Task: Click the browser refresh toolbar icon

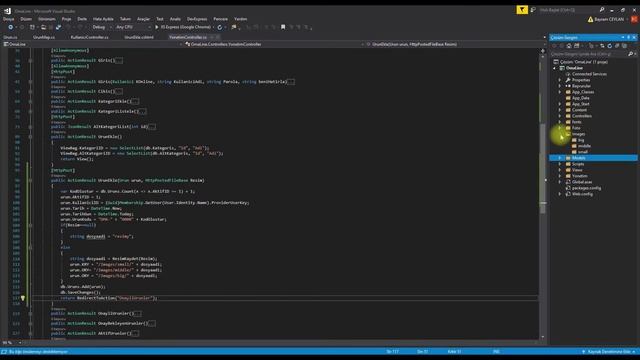Action: click(220, 27)
